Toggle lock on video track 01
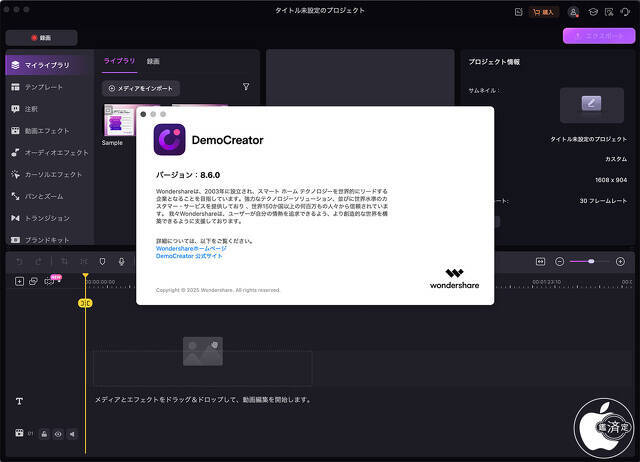The image size is (640, 462). [x=44, y=434]
